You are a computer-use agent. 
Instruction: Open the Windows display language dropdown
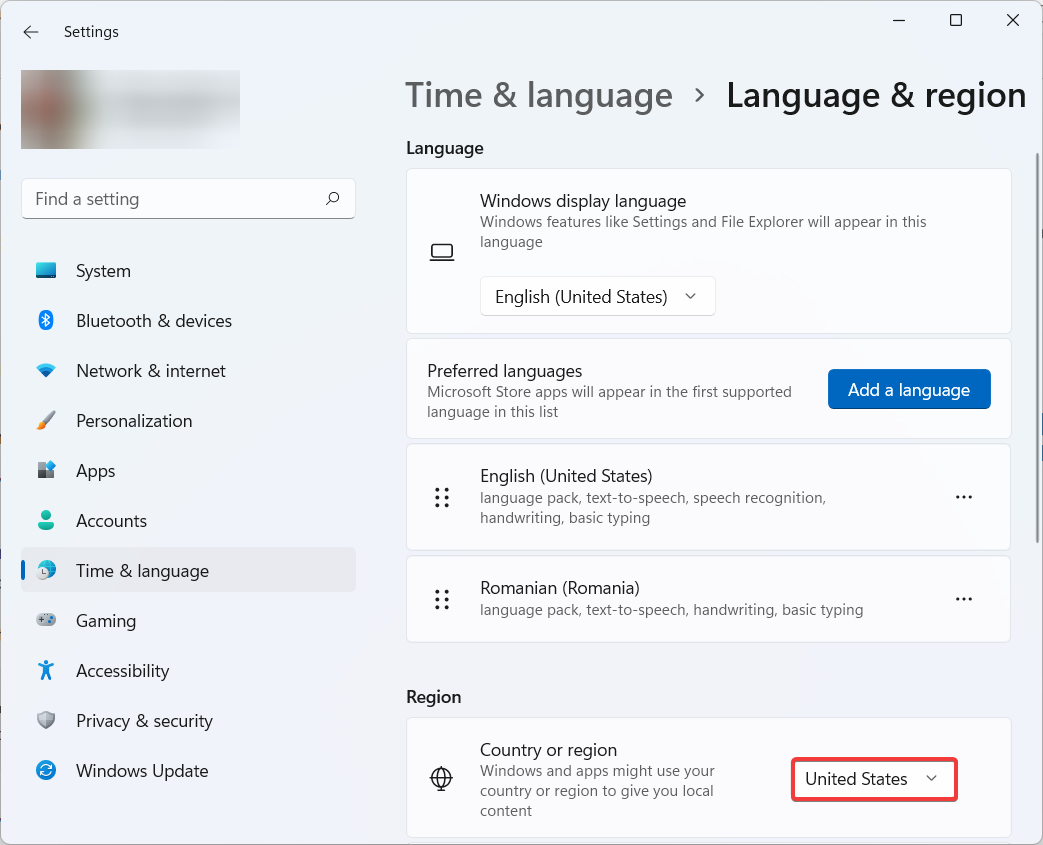pos(597,297)
